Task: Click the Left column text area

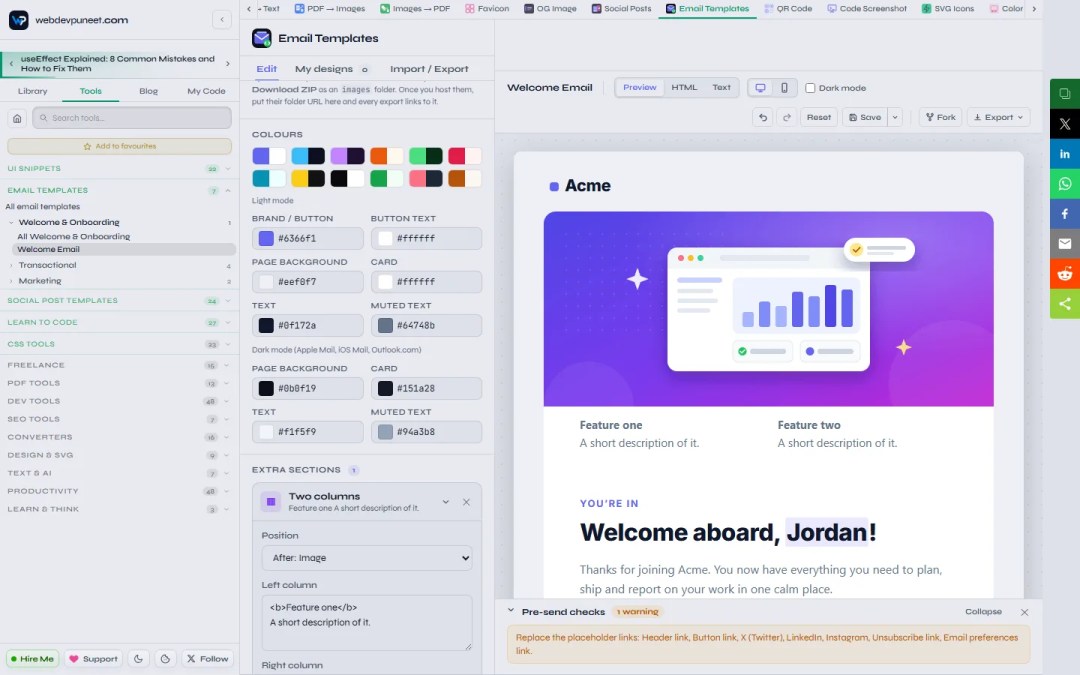Action: coord(367,623)
